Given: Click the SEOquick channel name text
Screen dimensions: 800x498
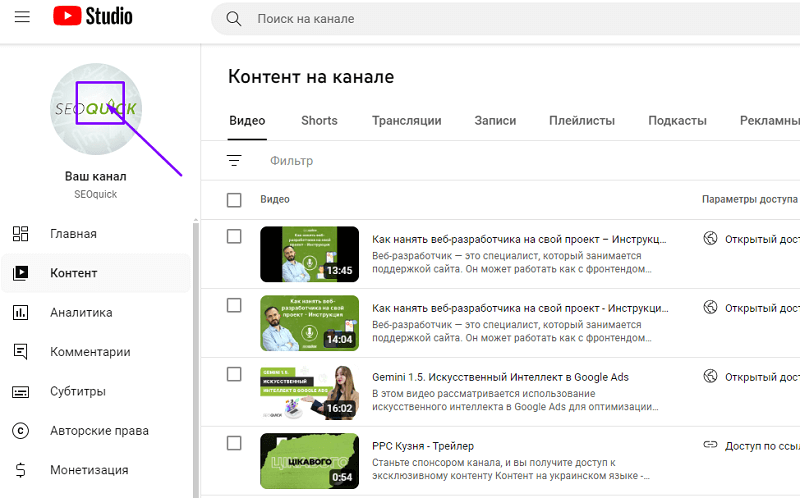Looking at the screenshot, I should tap(95, 194).
